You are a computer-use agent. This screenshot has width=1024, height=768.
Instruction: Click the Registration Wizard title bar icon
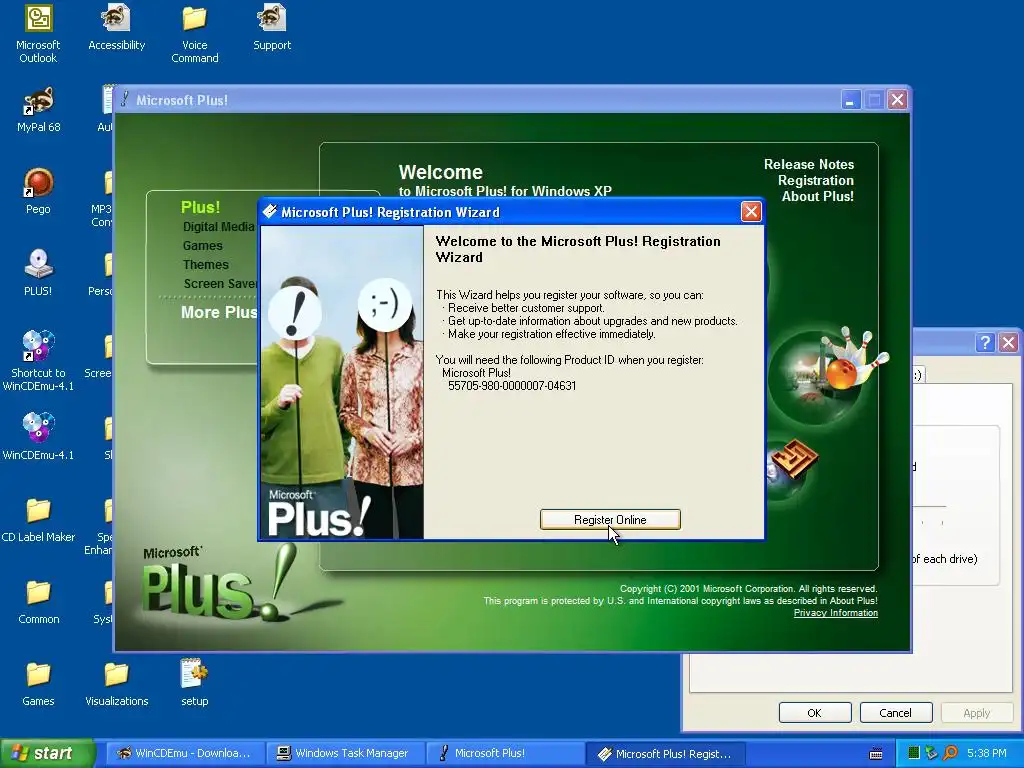270,211
